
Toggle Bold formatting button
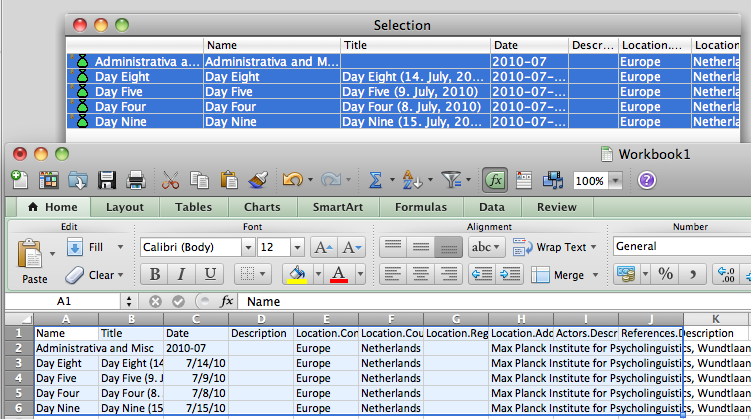154,274
